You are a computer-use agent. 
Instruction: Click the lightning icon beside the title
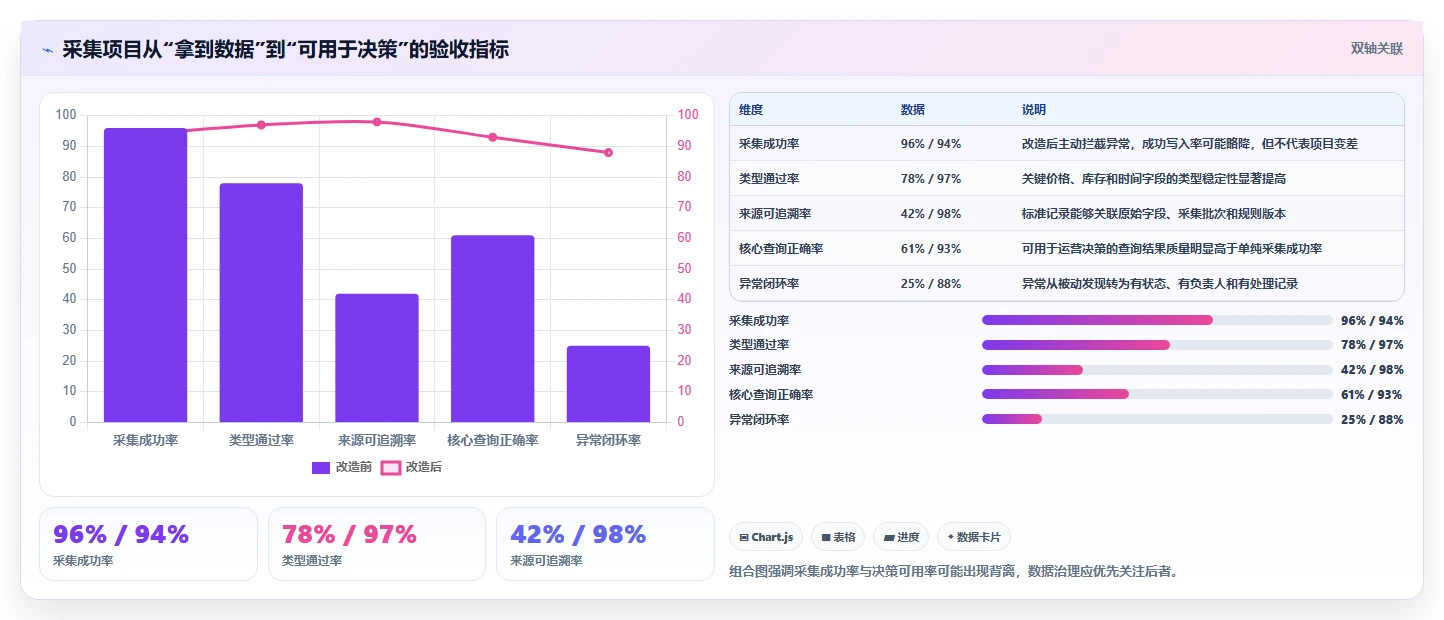click(x=47, y=50)
